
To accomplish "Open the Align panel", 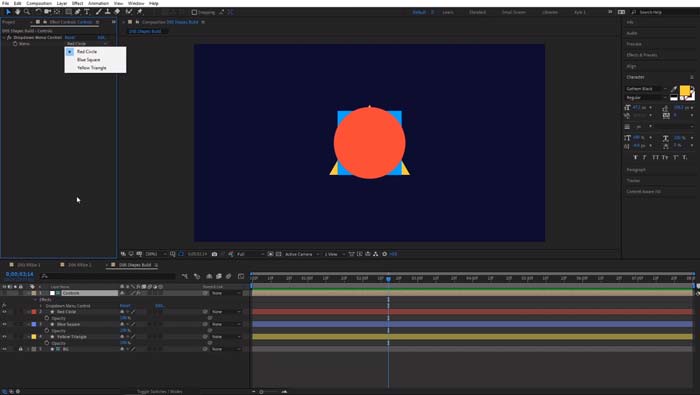I will [x=631, y=66].
